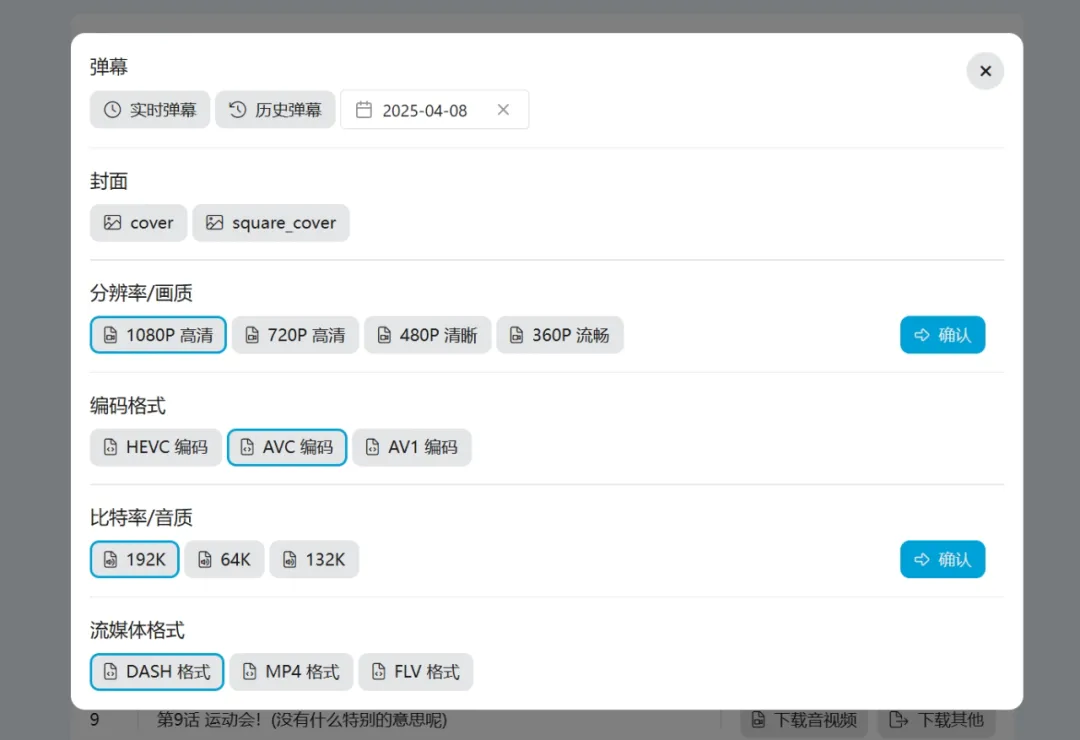This screenshot has height=740, width=1080.
Task: Download the cover image
Action: pos(138,223)
